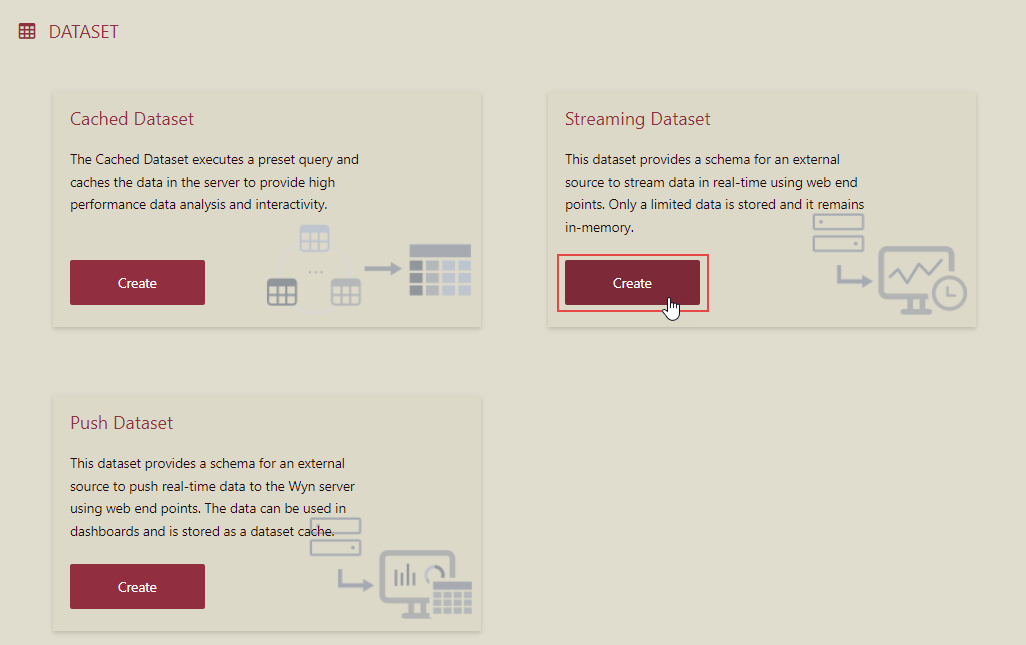Click the stacked server icon in Streaming Dataset card

click(x=838, y=232)
